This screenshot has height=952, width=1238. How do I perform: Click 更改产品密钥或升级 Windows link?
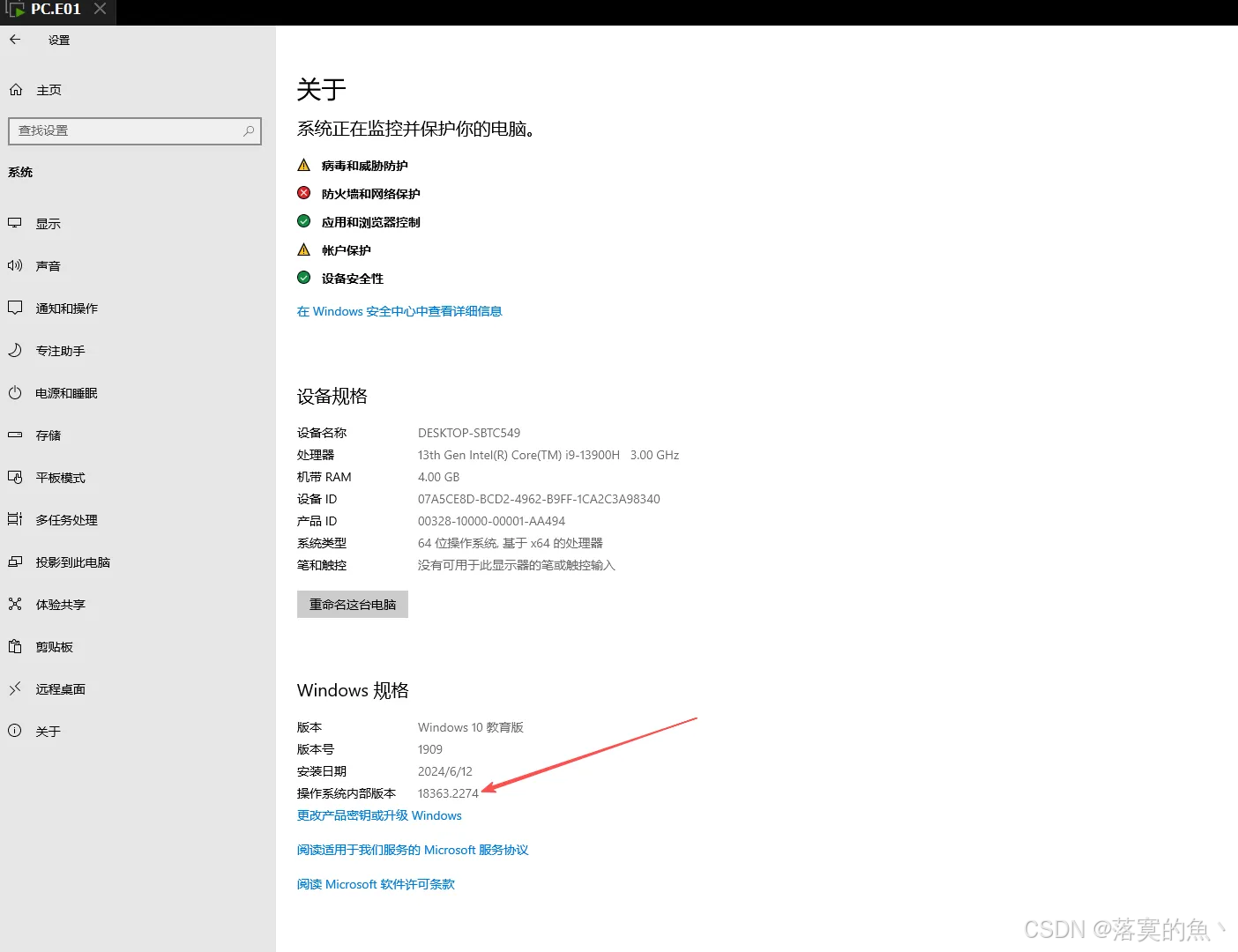pos(379,815)
